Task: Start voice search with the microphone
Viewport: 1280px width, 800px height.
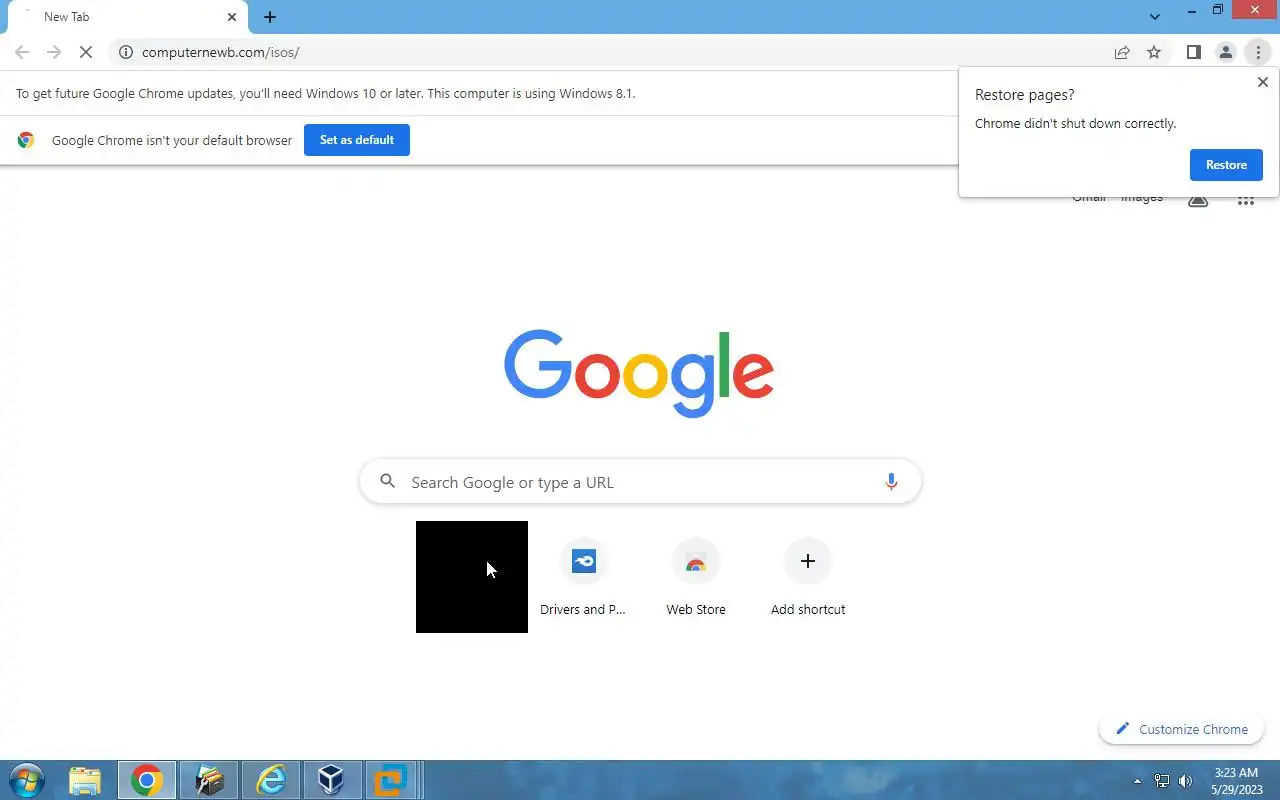Action: [891, 482]
